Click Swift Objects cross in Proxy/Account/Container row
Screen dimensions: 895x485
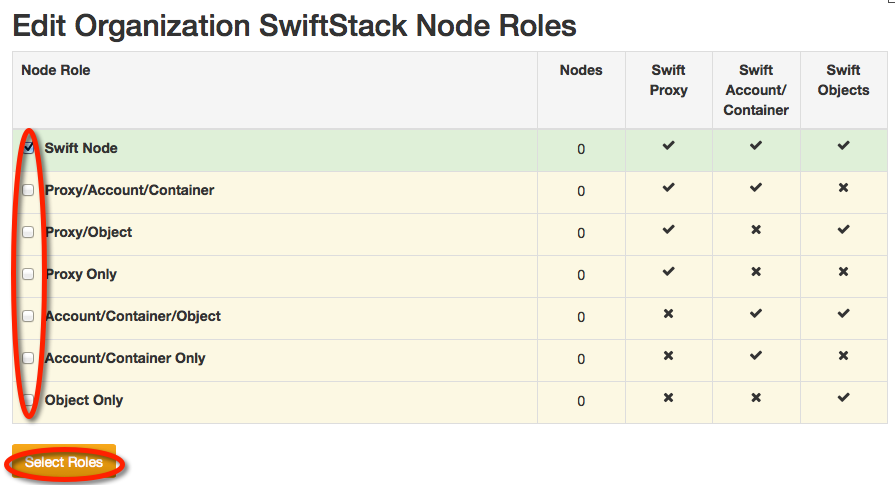pos(843,188)
